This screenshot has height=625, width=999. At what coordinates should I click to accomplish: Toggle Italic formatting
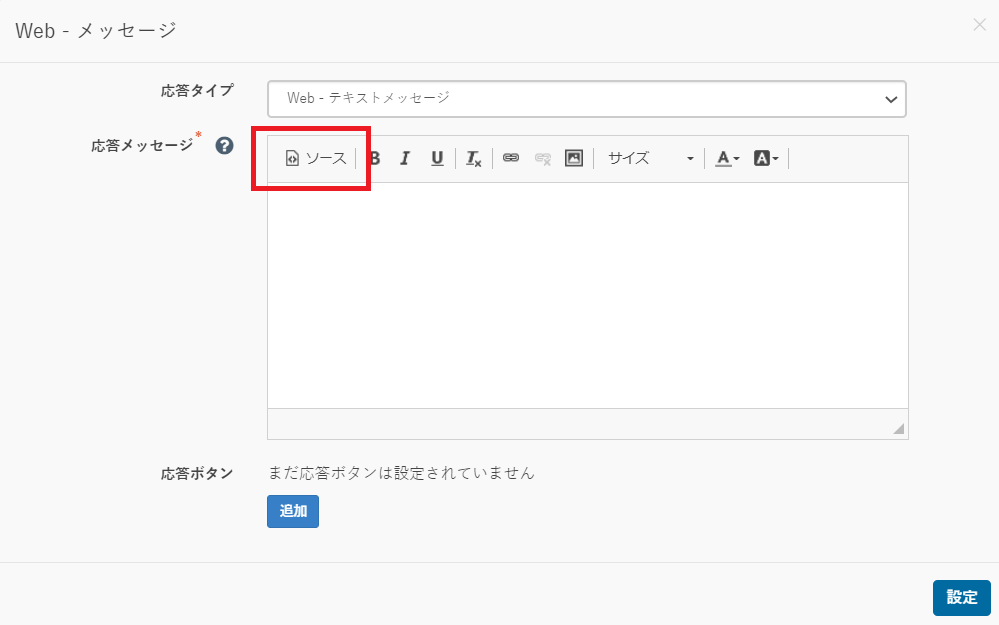405,158
